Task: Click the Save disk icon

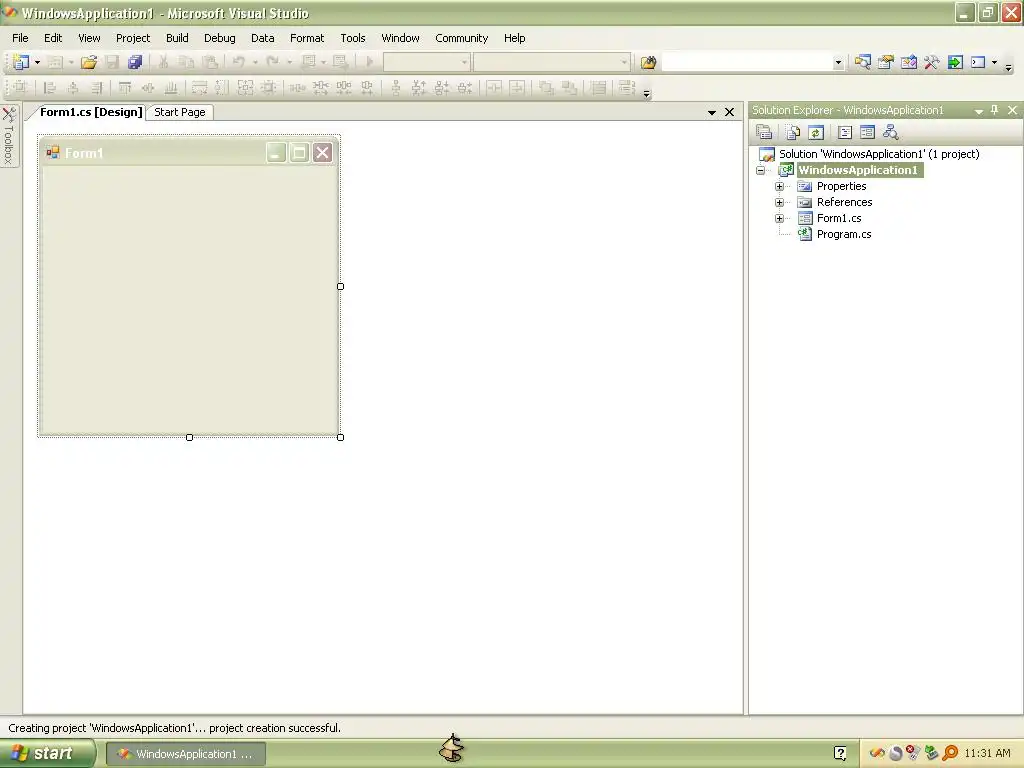Action: point(112,62)
